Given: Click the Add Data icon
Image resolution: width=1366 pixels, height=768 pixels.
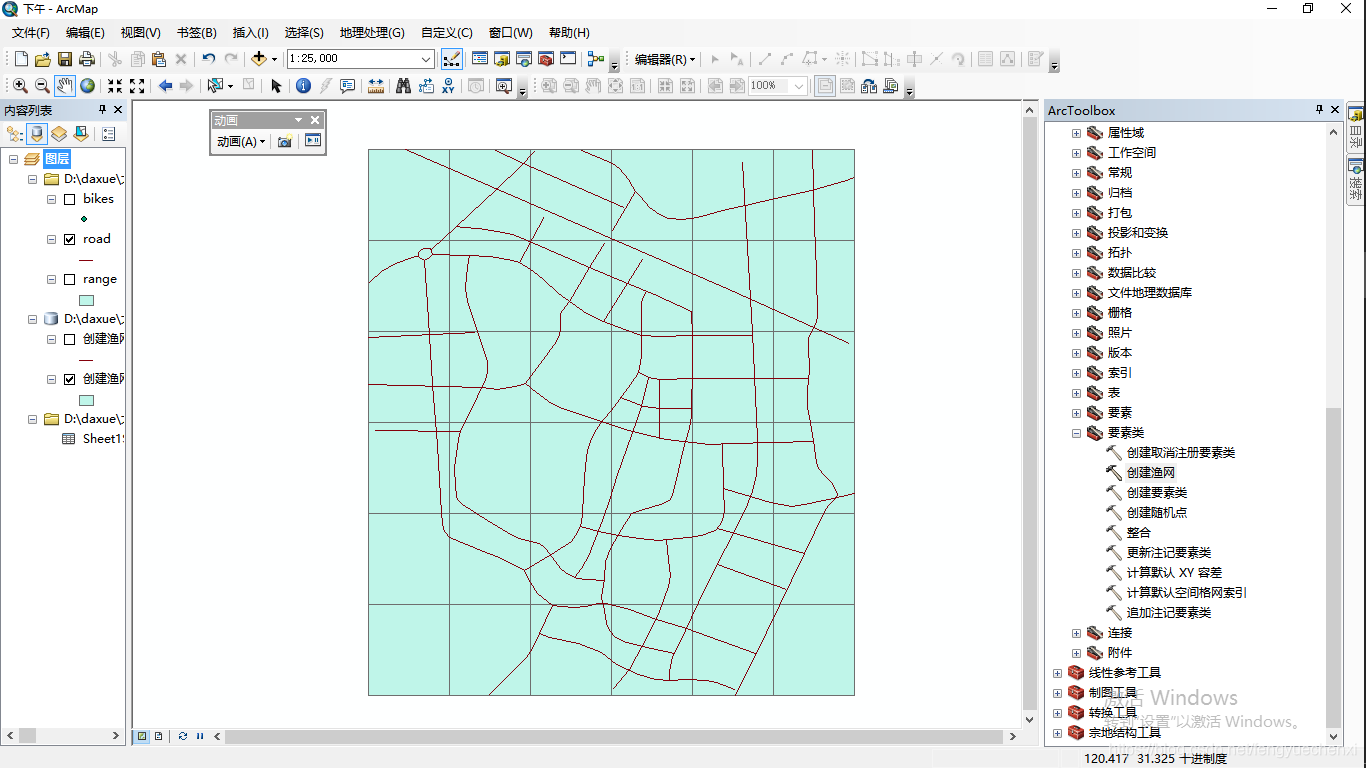Looking at the screenshot, I should (258, 59).
